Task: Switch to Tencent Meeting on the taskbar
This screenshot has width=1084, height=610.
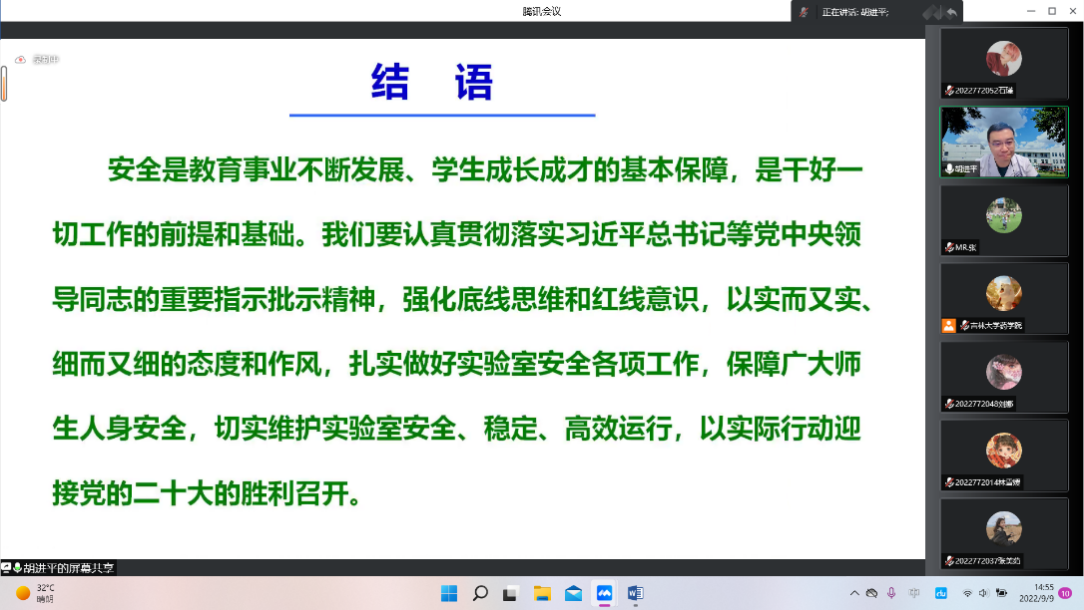Action: 604,593
